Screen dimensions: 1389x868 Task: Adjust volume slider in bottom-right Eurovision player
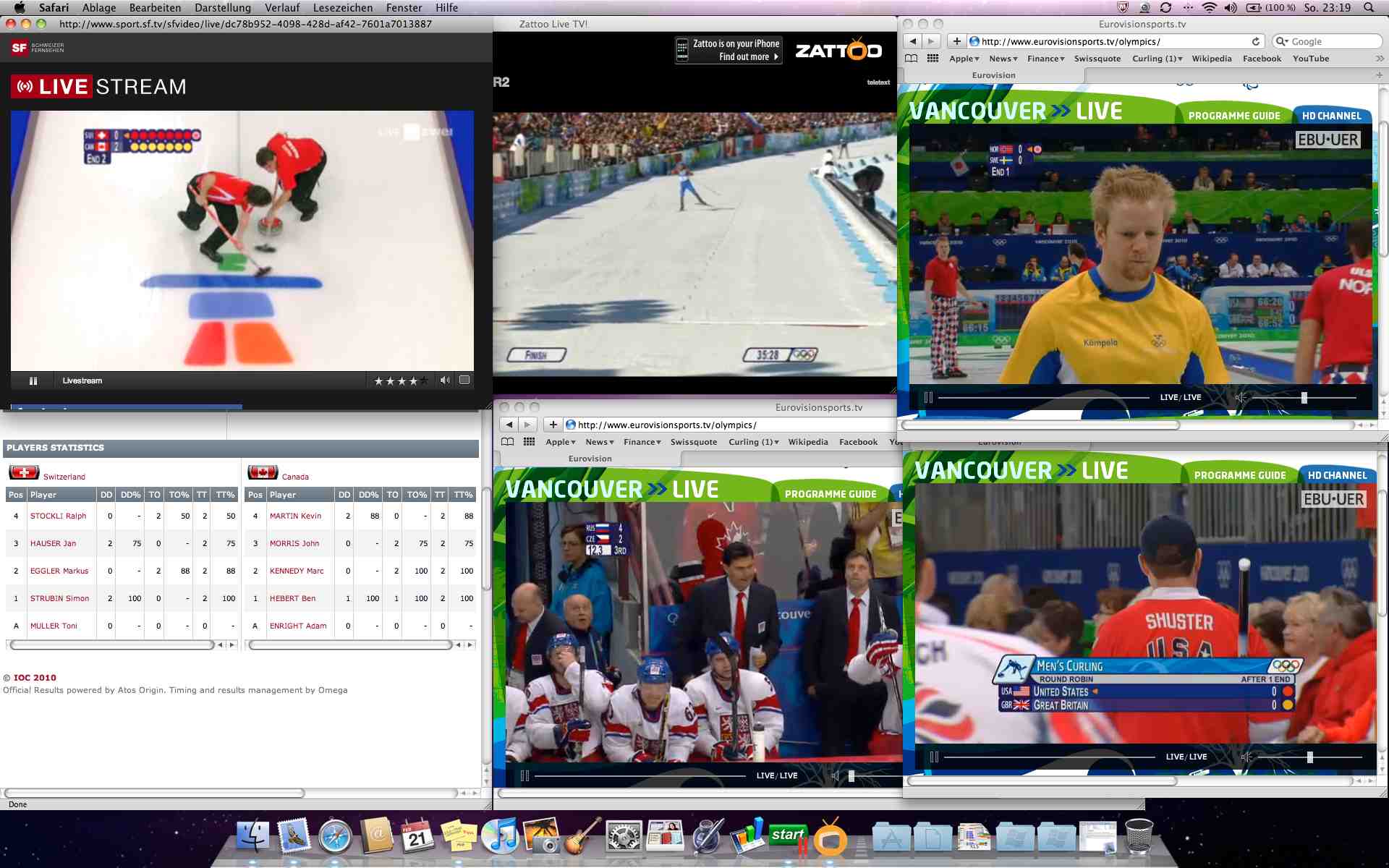pyautogui.click(x=1310, y=757)
